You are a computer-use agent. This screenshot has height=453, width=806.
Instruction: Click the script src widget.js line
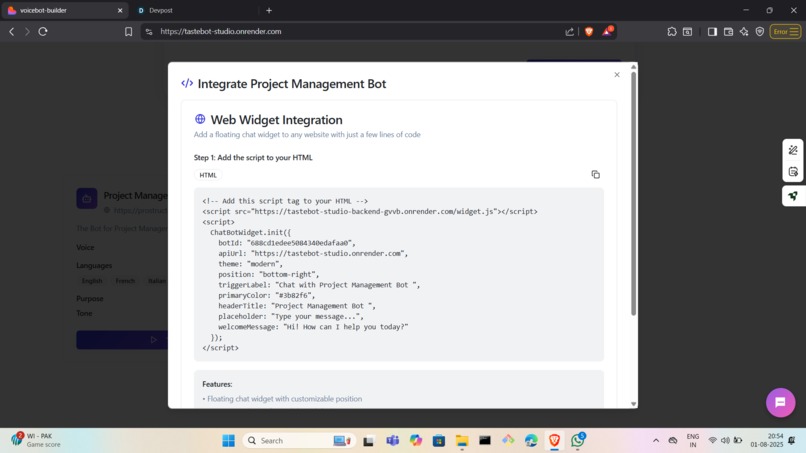click(x=370, y=211)
